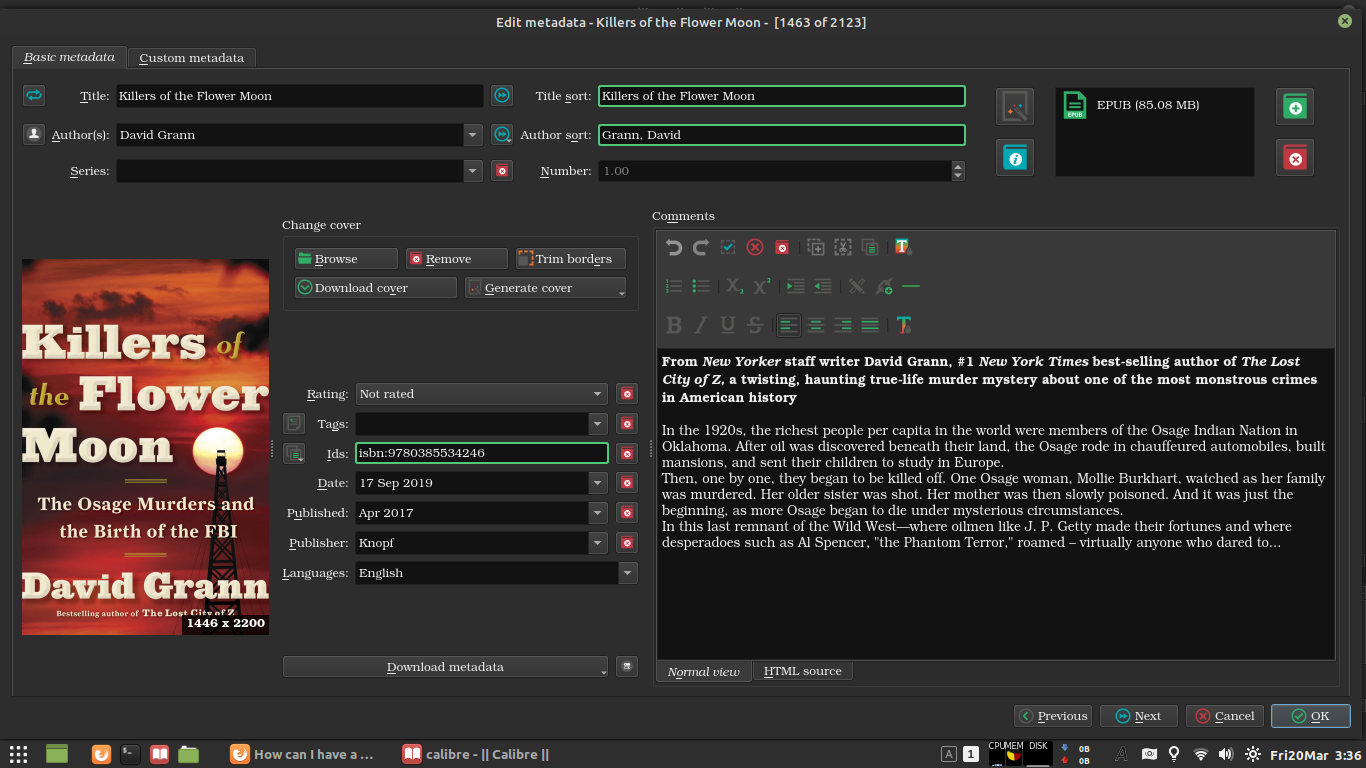Select all comment text

pos(728,247)
